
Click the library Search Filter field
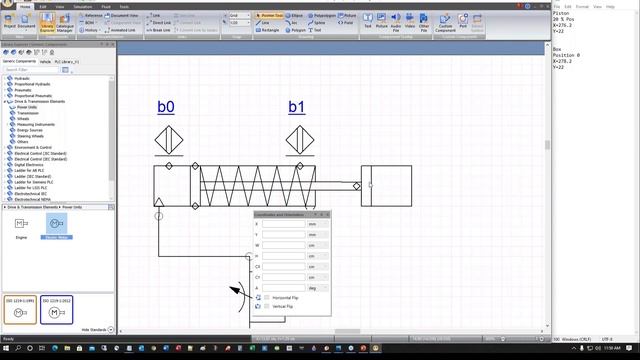[32, 70]
